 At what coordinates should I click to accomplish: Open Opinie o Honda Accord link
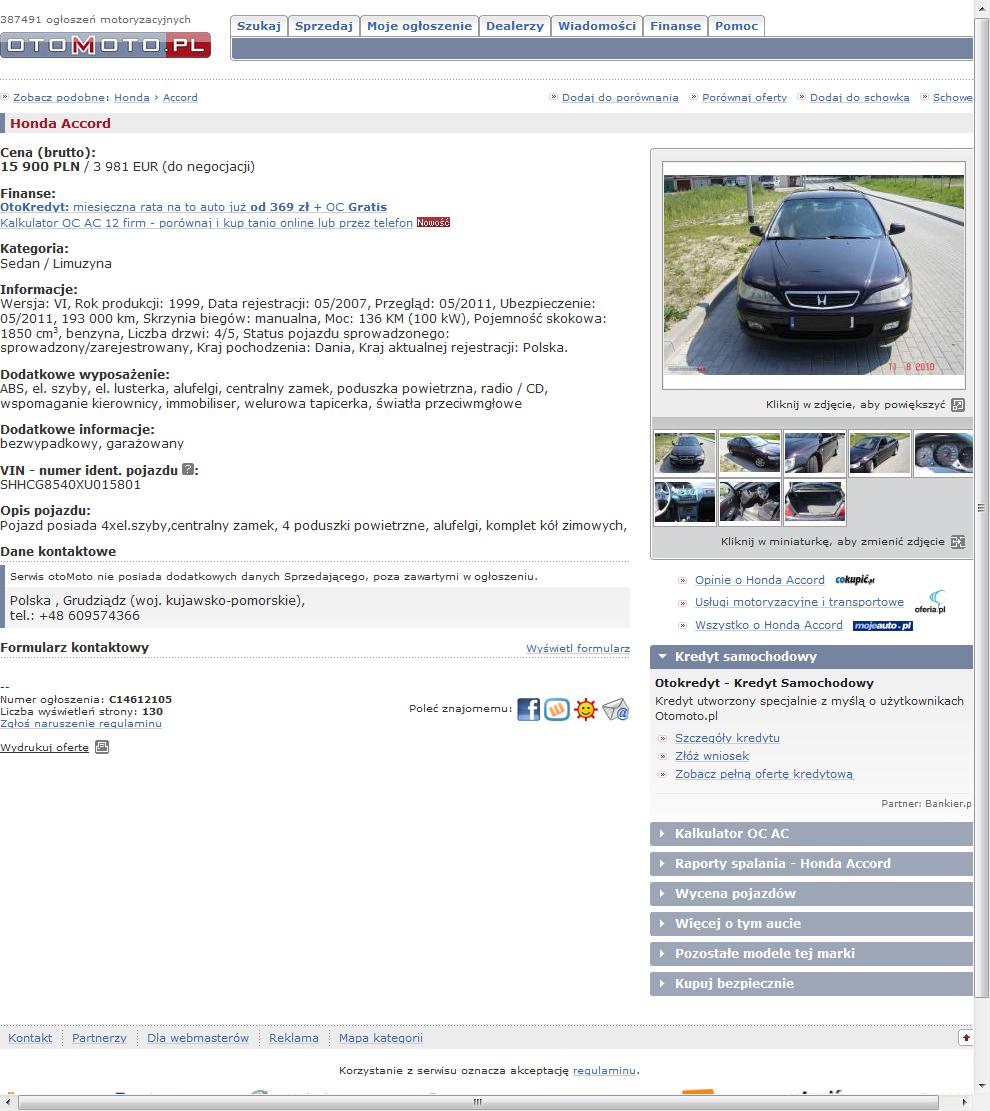pyautogui.click(x=760, y=580)
